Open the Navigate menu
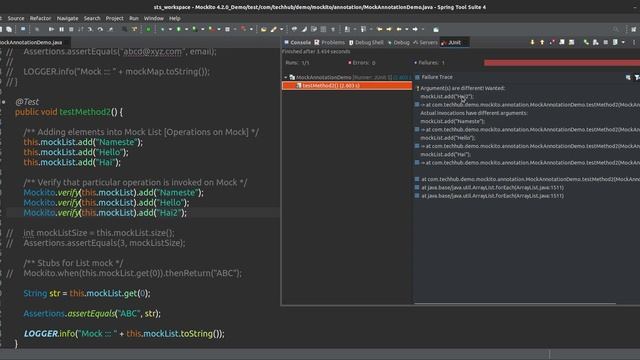This screenshot has width=640, height=360. pyautogui.click(x=67, y=18)
